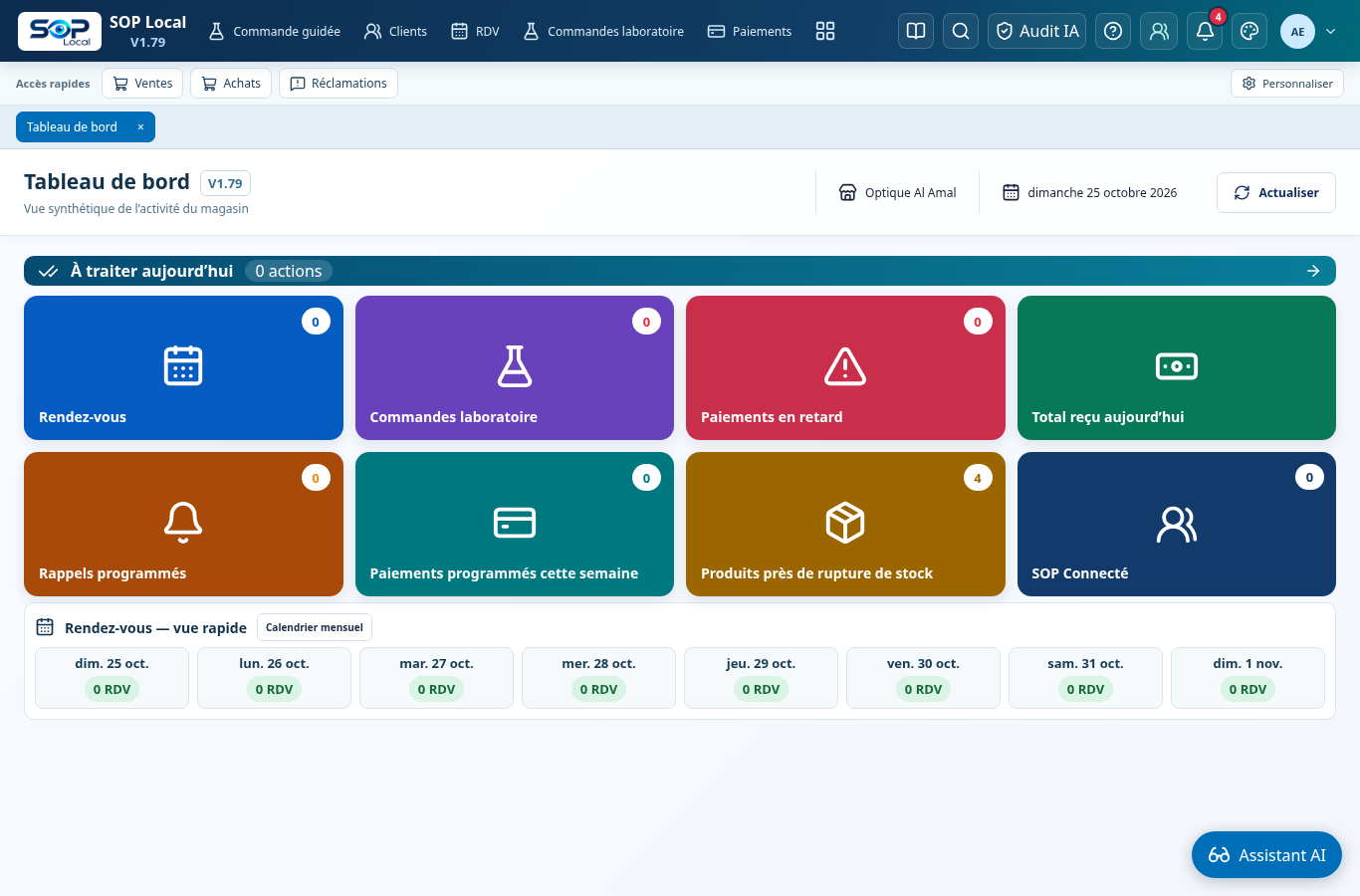
Task: Expand the À traiter aujourd'hui arrow
Action: point(1313,271)
